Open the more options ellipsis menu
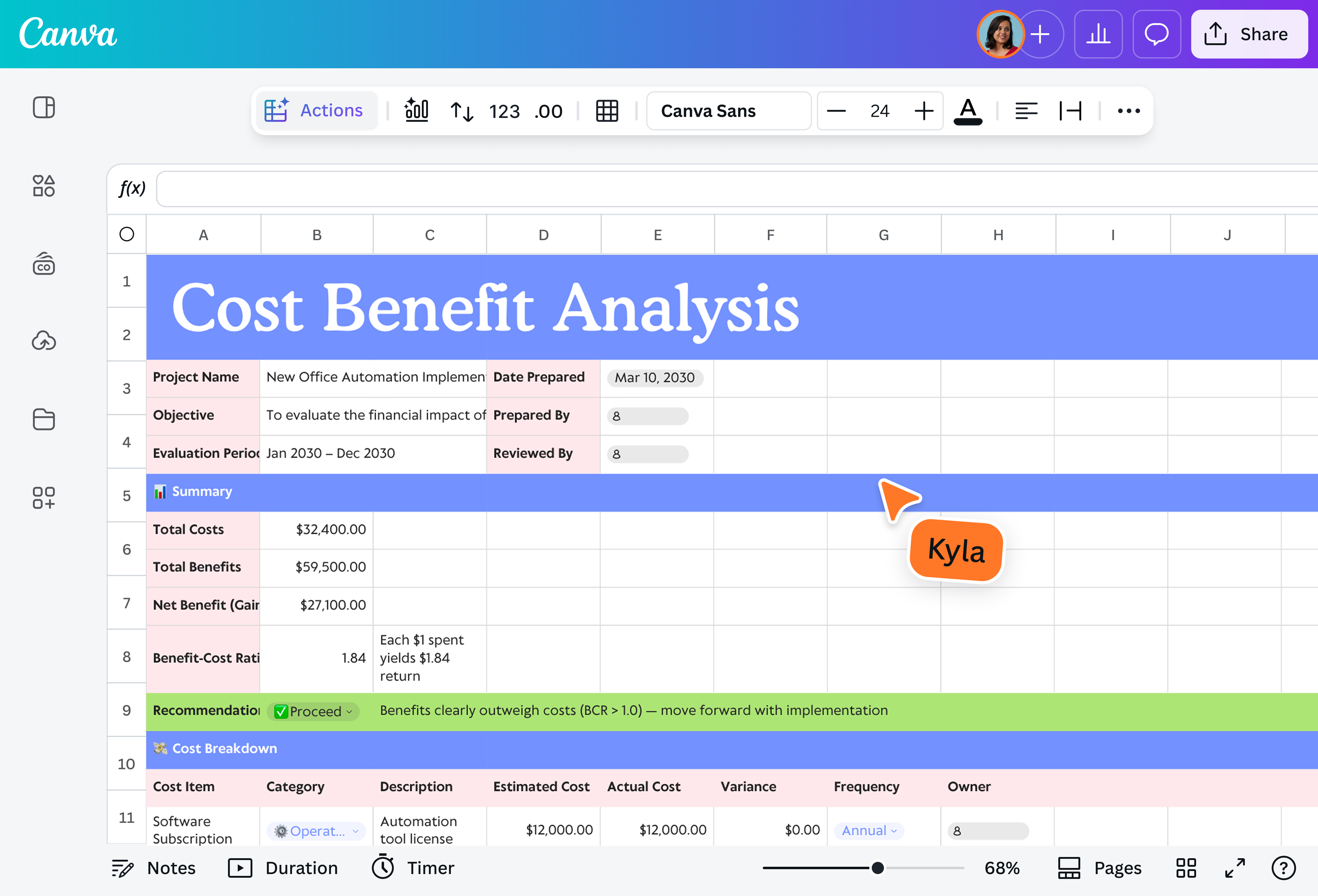The width and height of the screenshot is (1318, 896). pos(1129,111)
